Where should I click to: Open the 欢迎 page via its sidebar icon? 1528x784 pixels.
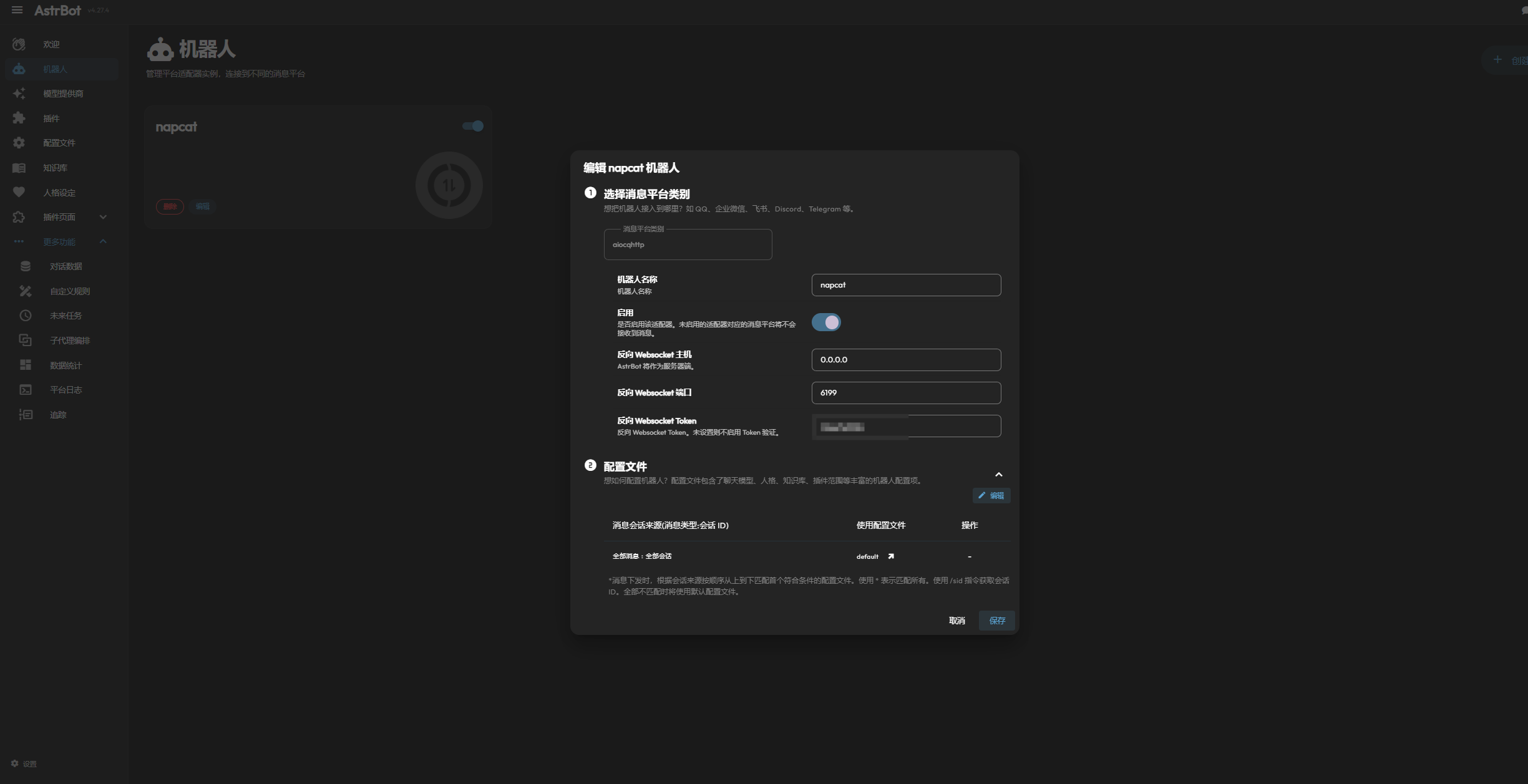[x=19, y=44]
